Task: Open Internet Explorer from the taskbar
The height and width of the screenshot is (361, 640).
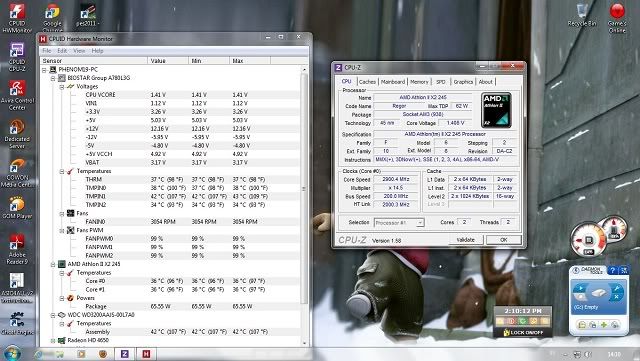Action: click(x=39, y=354)
